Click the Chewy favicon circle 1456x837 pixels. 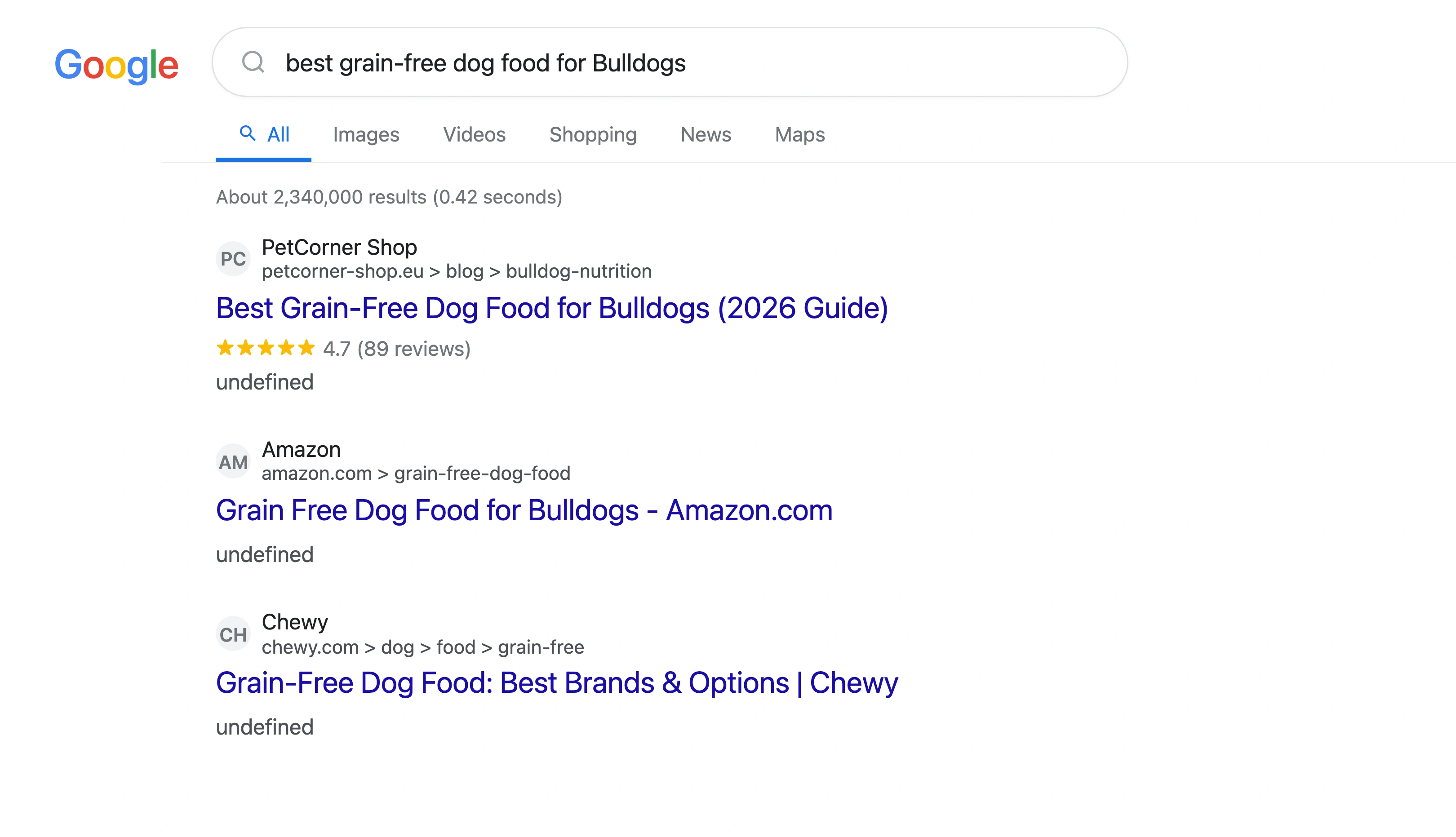233,633
